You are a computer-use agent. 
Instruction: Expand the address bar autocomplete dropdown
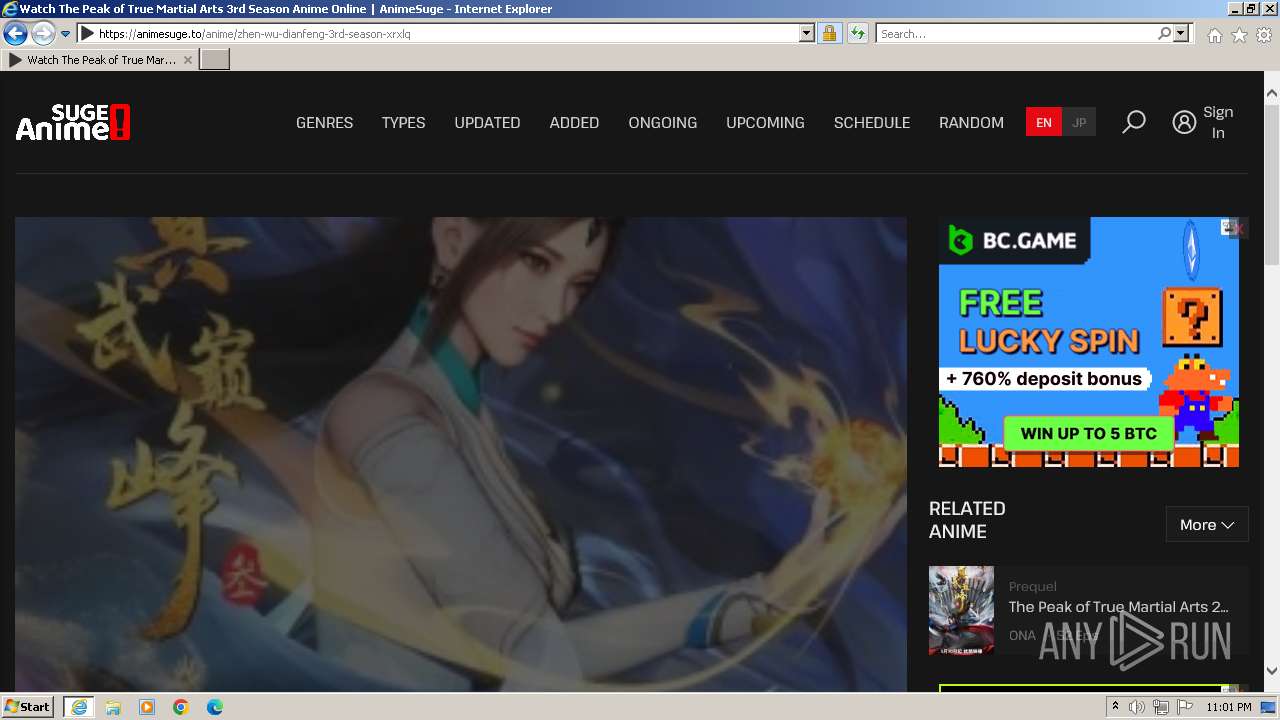pos(807,34)
